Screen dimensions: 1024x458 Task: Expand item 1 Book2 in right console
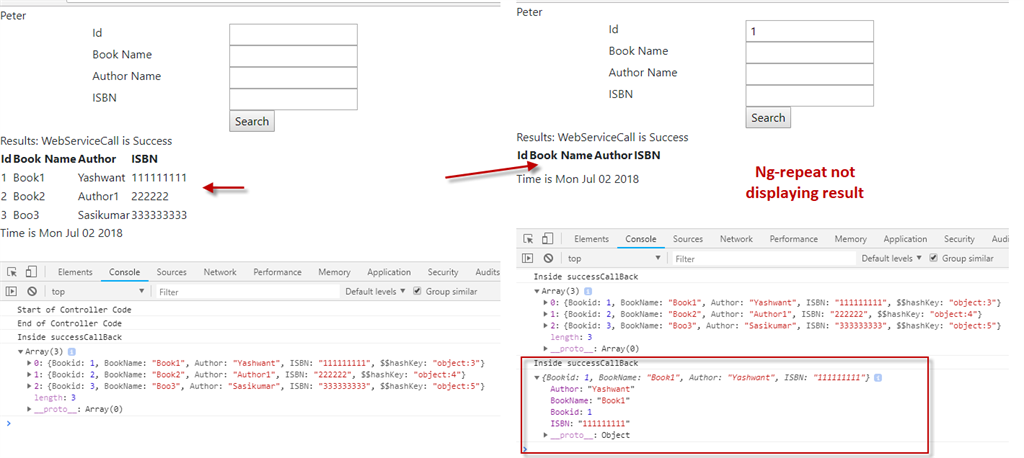[546, 314]
